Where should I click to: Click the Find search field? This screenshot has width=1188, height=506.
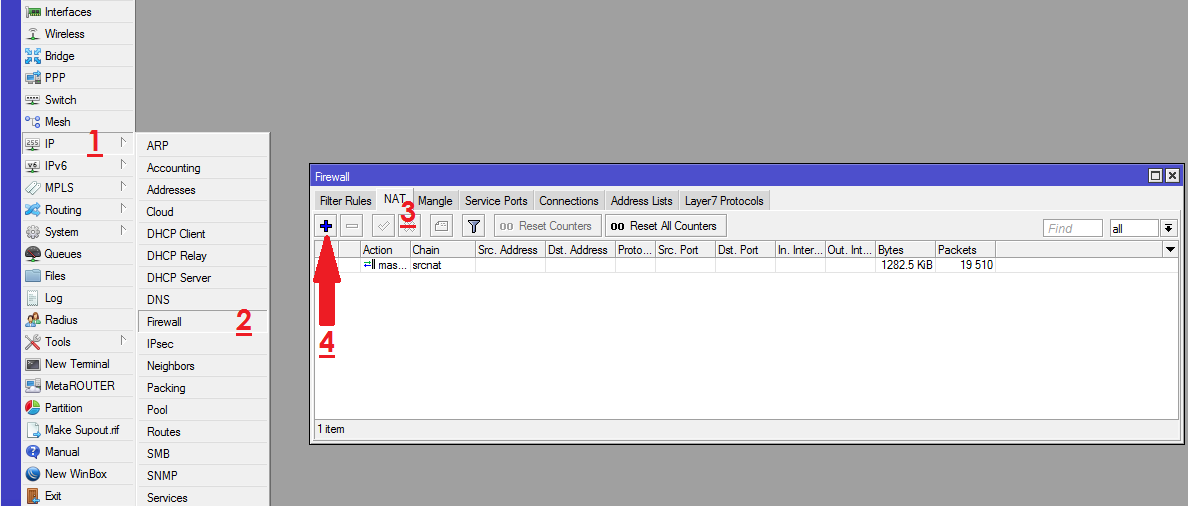[x=1072, y=229]
